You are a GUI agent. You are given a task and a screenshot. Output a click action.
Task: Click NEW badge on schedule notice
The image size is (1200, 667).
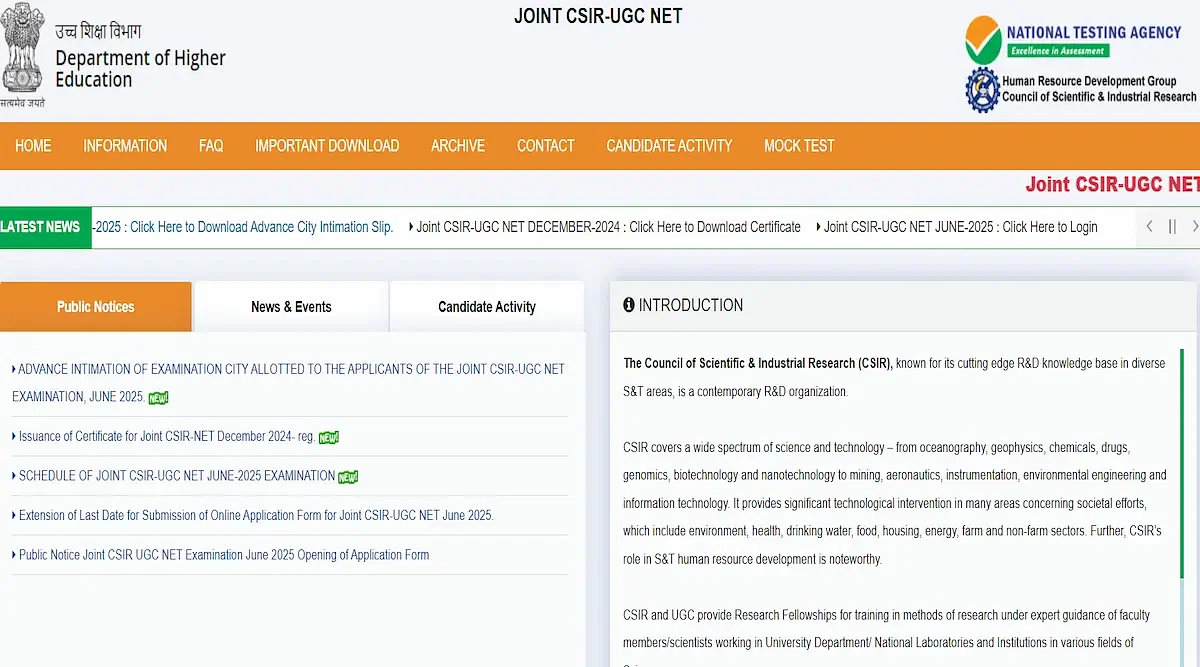[x=348, y=477]
